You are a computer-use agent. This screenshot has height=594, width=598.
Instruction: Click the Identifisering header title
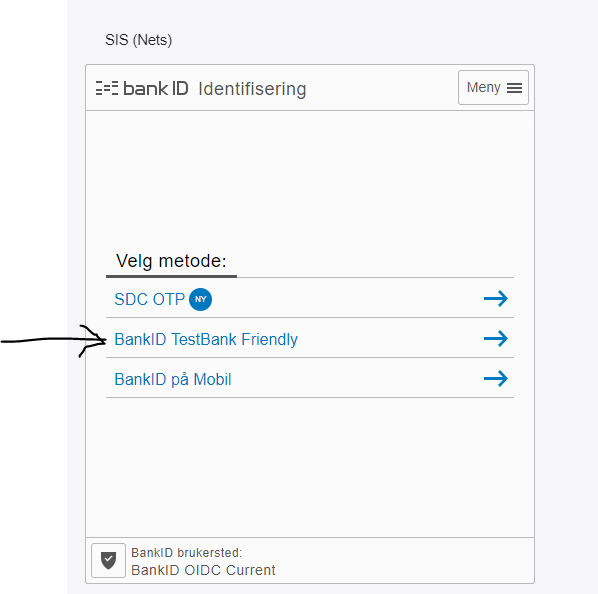pyautogui.click(x=252, y=89)
